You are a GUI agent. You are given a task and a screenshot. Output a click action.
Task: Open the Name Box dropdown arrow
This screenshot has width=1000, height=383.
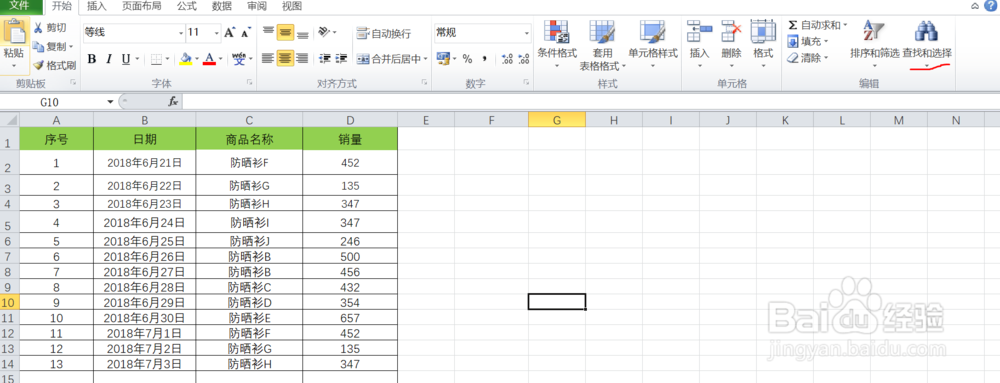point(110,101)
